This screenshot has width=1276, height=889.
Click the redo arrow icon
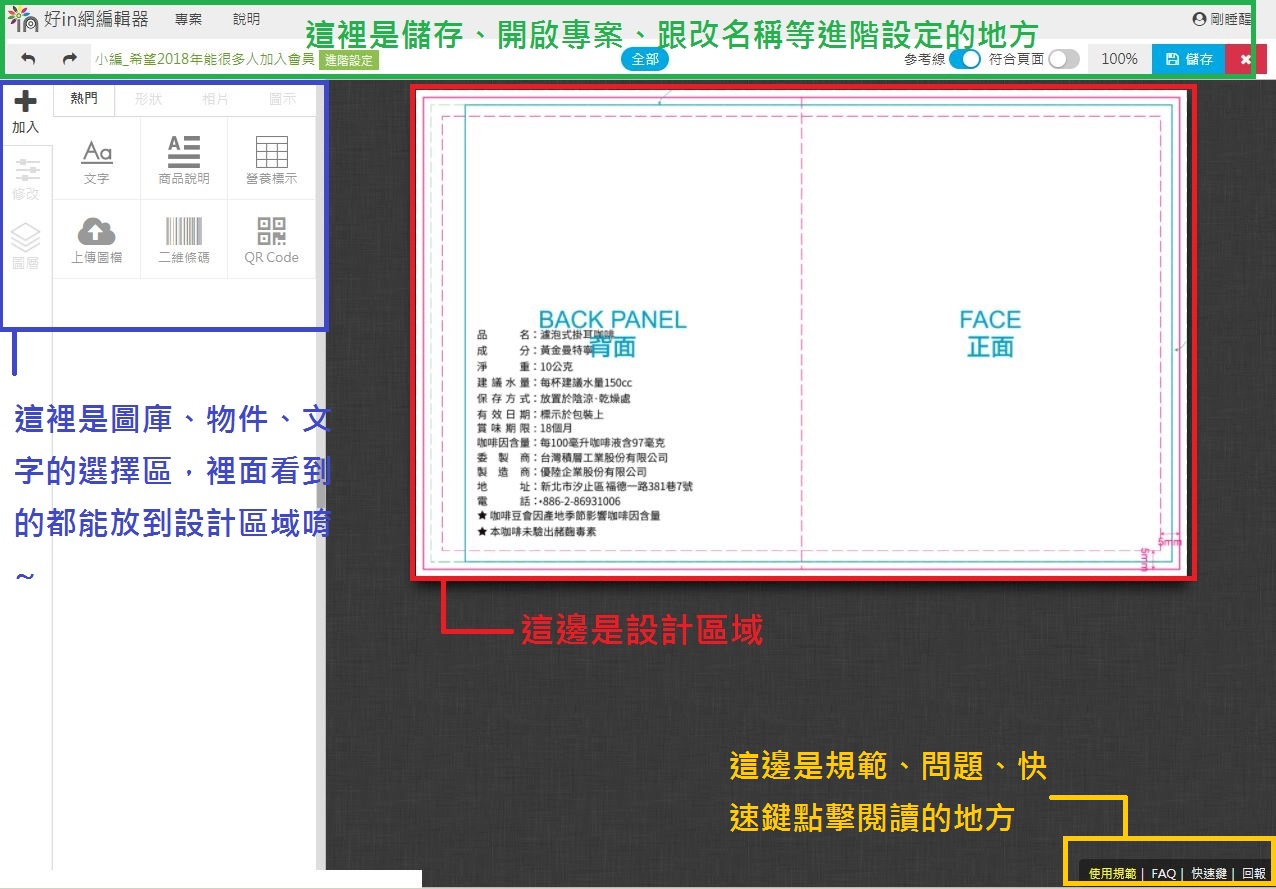[x=69, y=59]
